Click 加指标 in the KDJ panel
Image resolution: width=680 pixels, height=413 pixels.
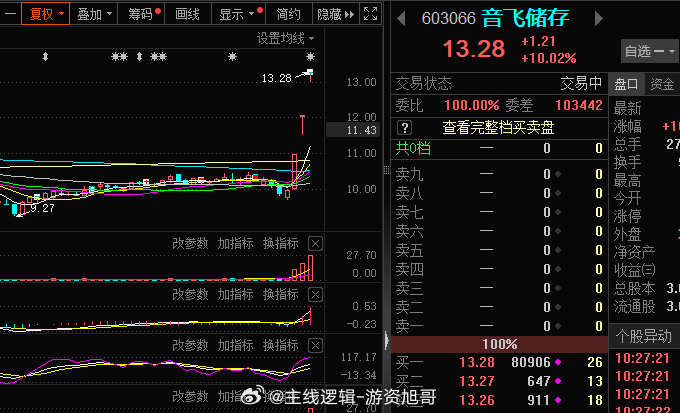(235, 345)
